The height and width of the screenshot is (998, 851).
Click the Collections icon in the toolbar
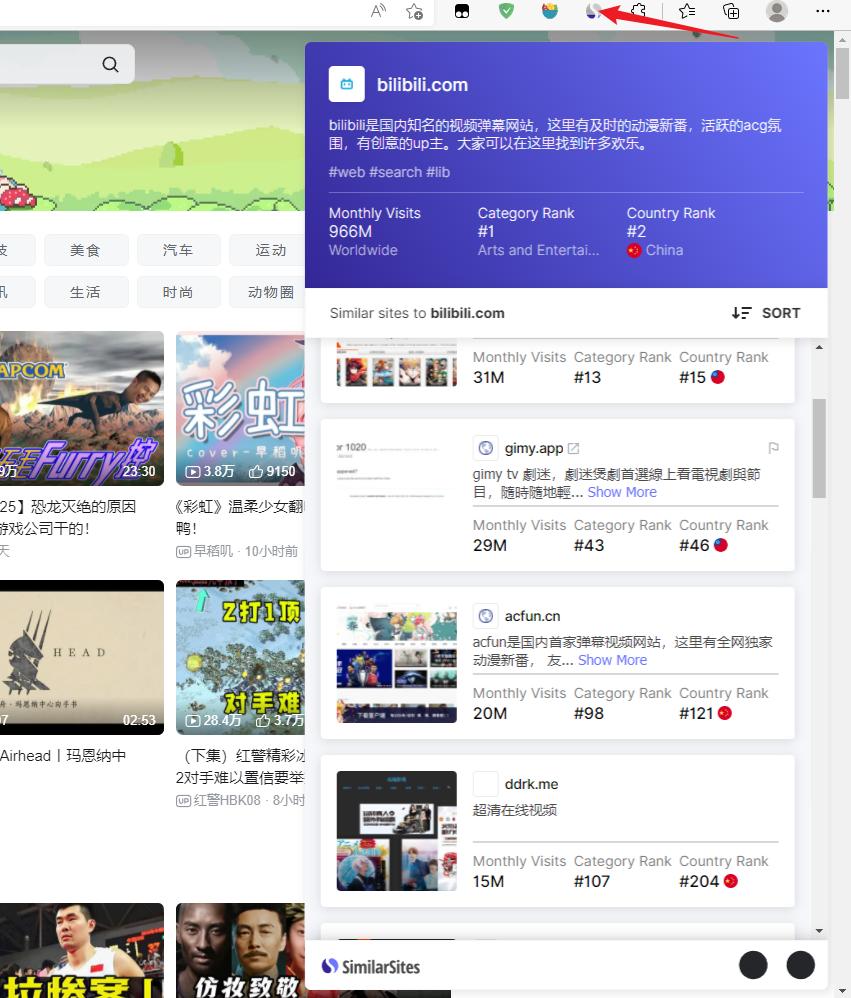(730, 12)
